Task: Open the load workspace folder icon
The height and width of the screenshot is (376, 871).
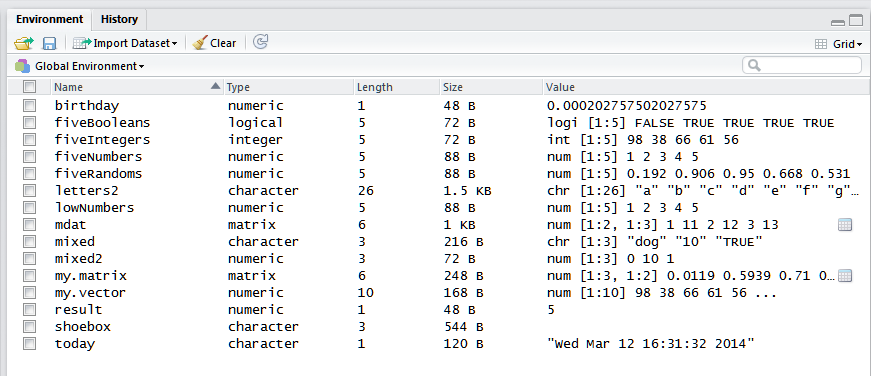Action: (x=24, y=43)
